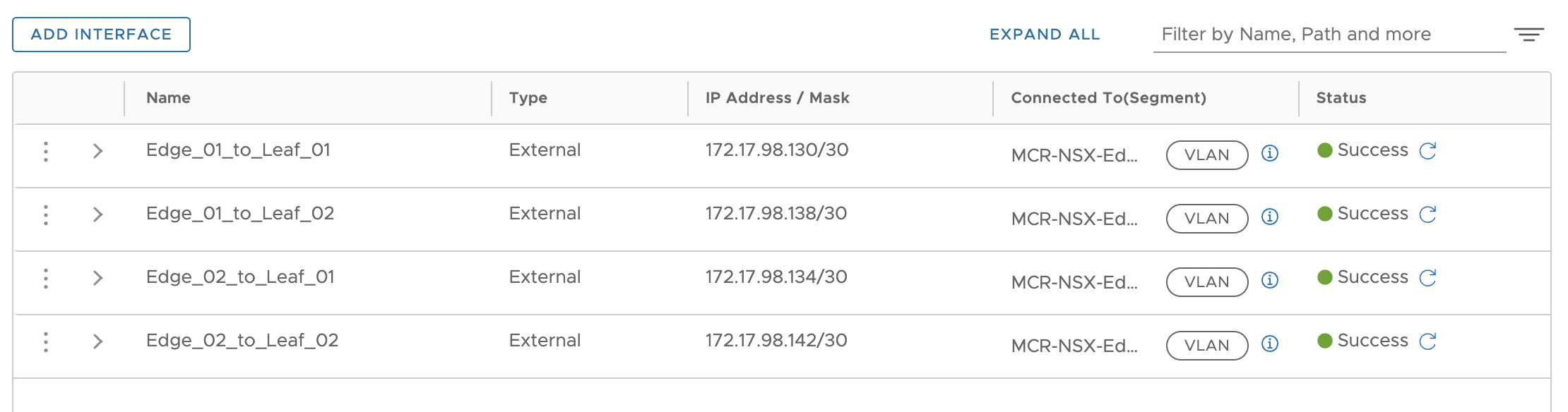
Task: Open actions menu for Edge_01_to_Leaf_01
Action: 46,151
